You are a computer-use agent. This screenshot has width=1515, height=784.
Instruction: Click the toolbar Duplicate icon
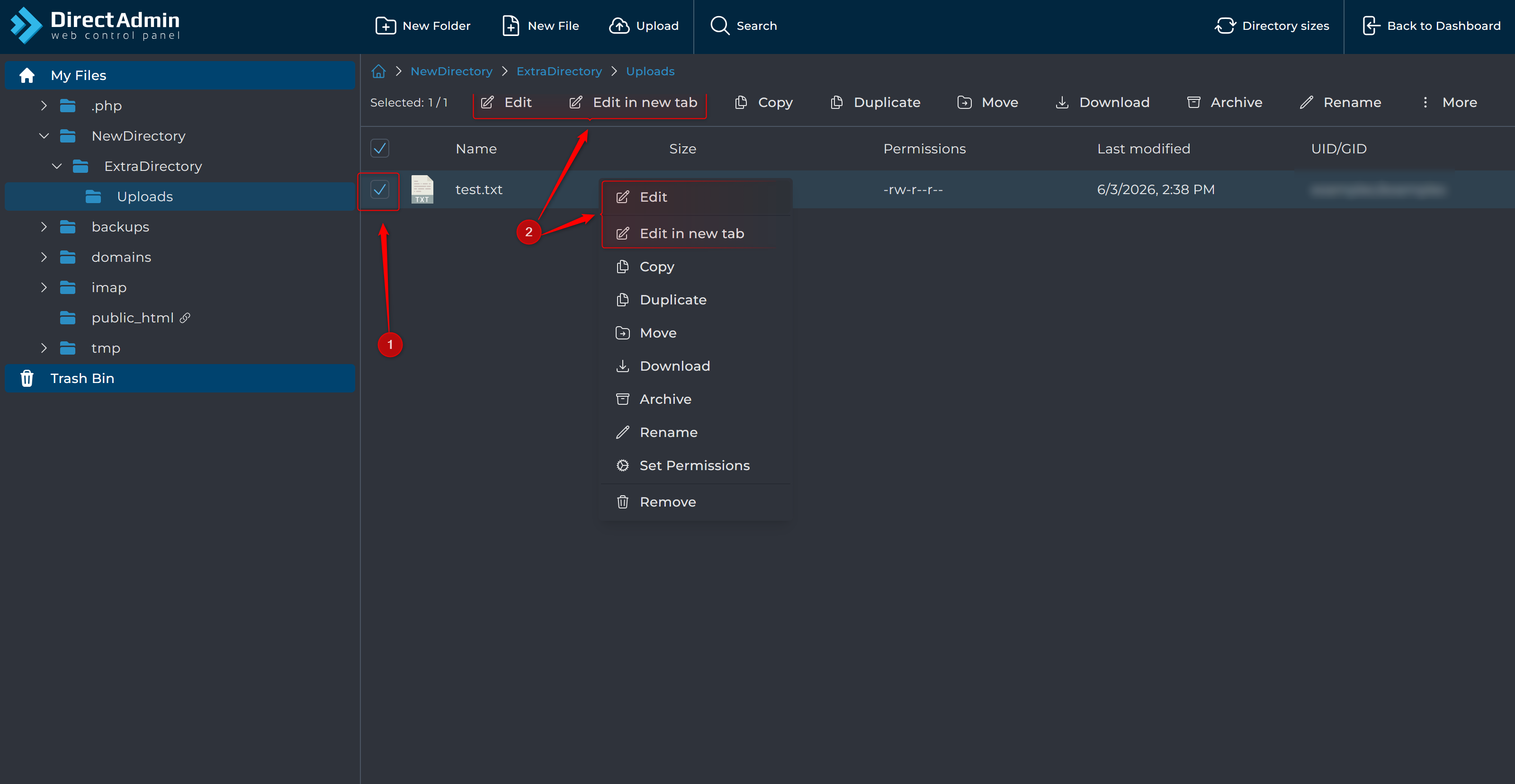[836, 102]
